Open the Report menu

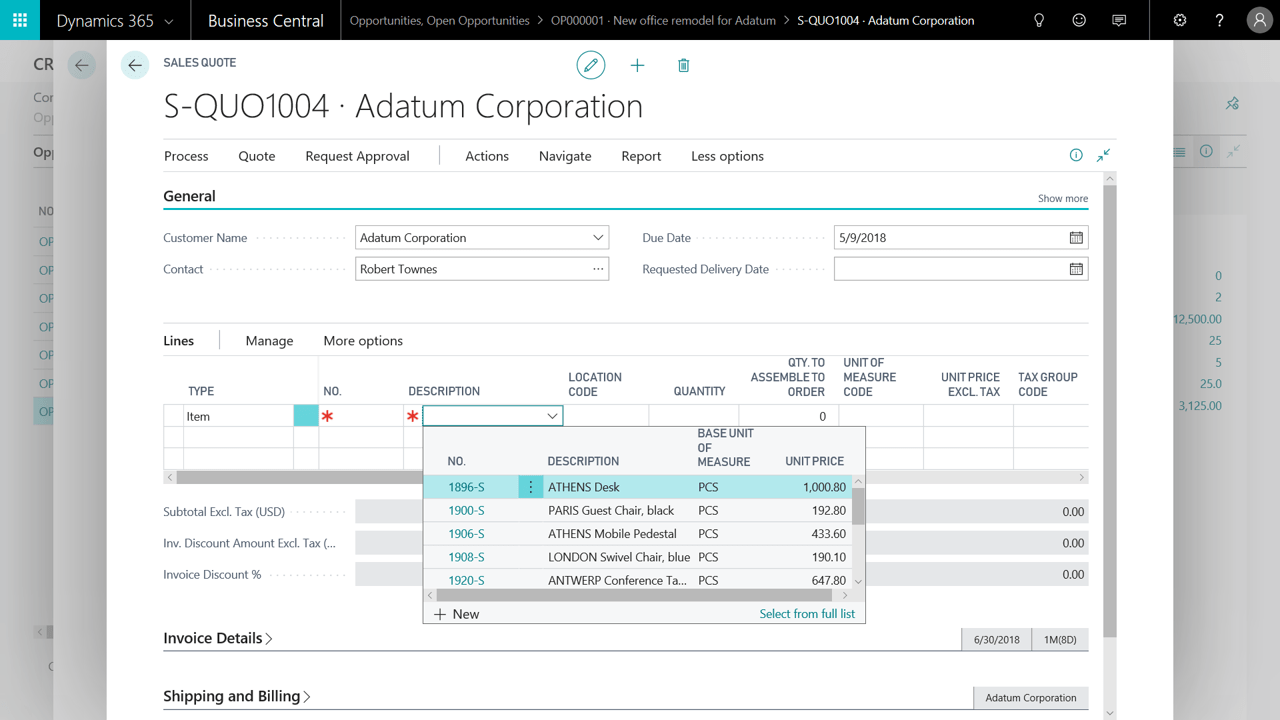(x=641, y=156)
